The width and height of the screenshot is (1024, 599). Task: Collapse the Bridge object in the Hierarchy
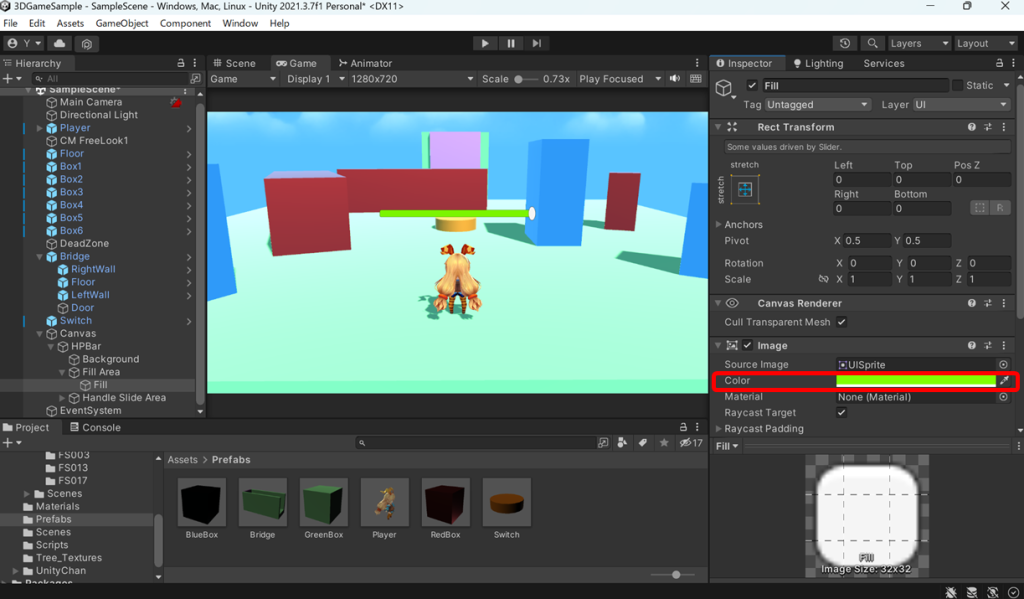(36, 256)
